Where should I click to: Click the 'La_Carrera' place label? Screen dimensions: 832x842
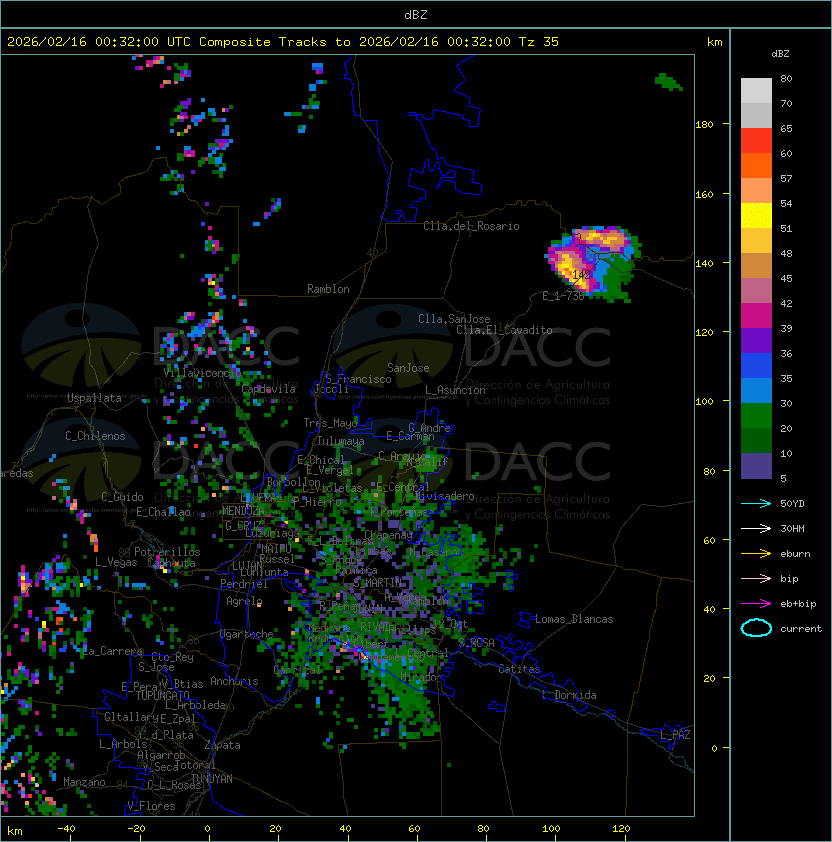point(113,651)
